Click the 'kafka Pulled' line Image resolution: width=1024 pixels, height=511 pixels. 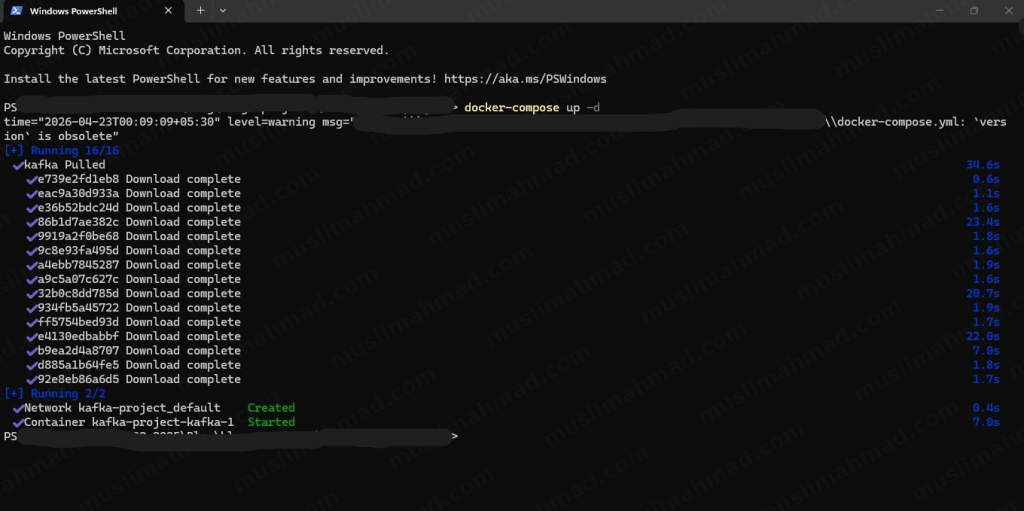64,165
